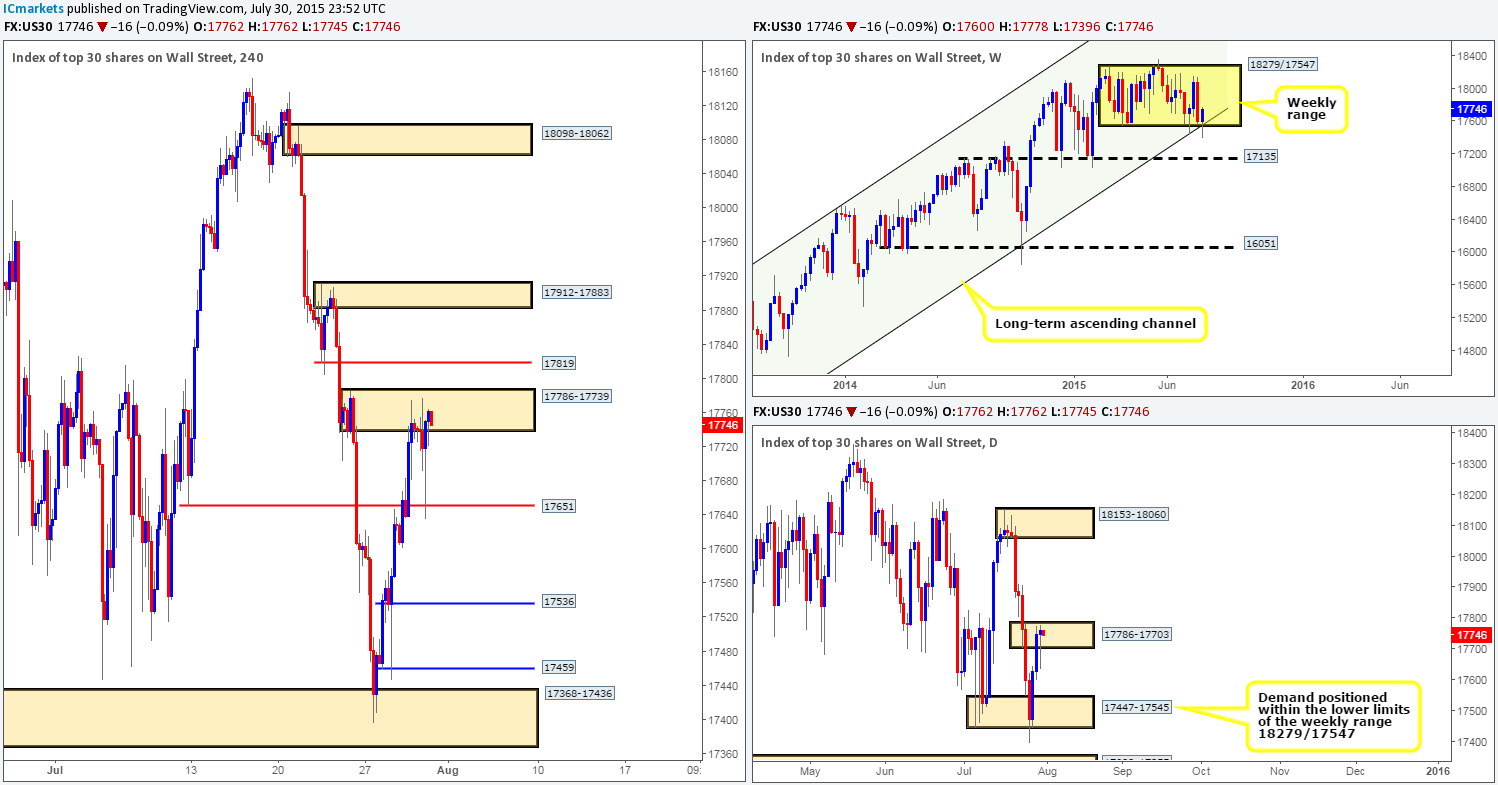The width and height of the screenshot is (1498, 785).
Task: Select the 'Long-term ascending channel' callout
Action: click(x=1095, y=324)
